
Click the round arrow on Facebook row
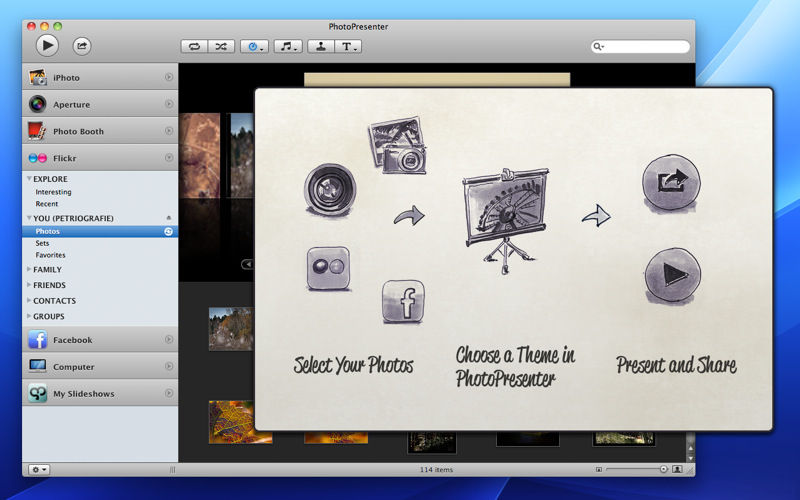169,339
